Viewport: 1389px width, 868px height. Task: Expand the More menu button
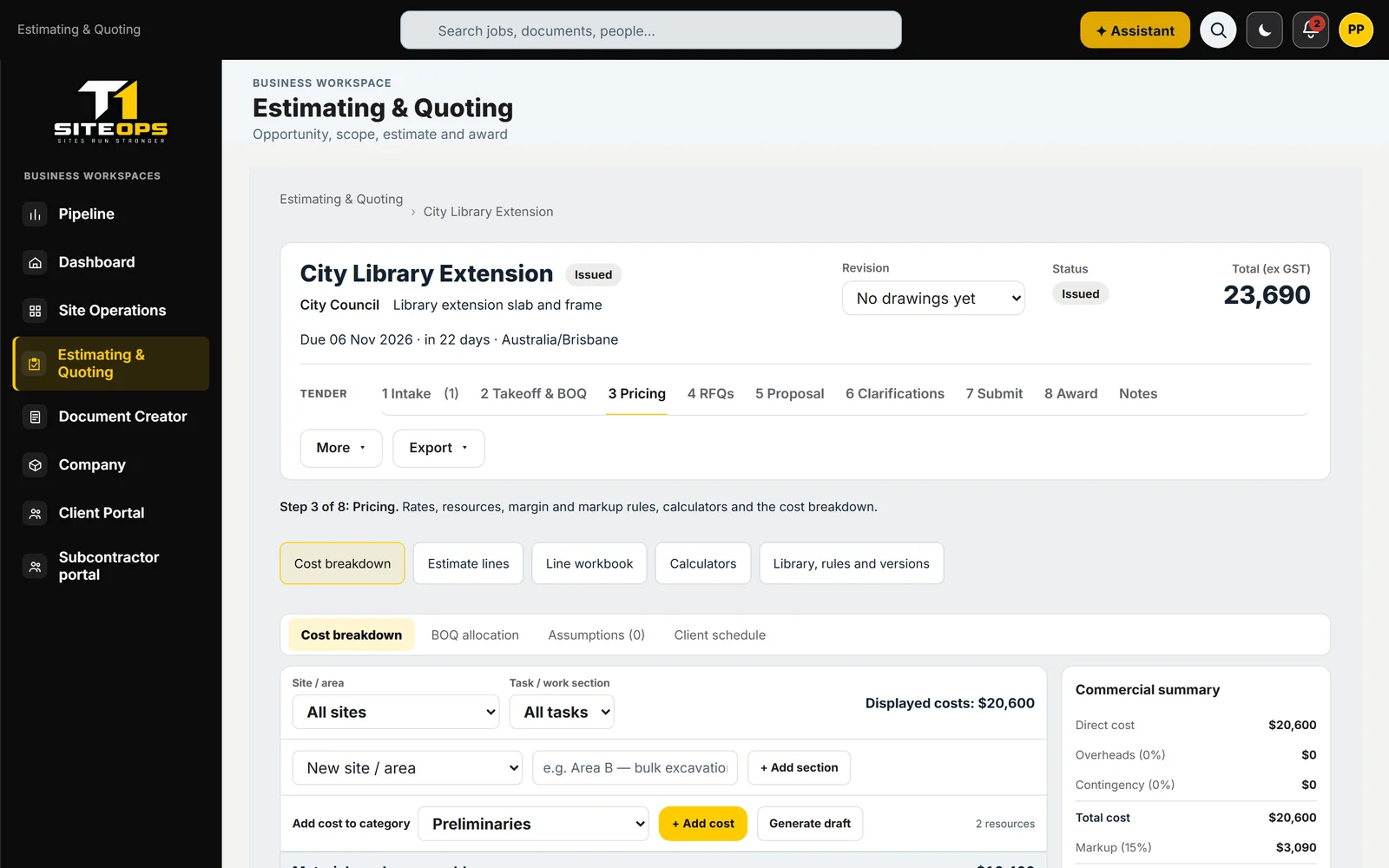(x=341, y=448)
